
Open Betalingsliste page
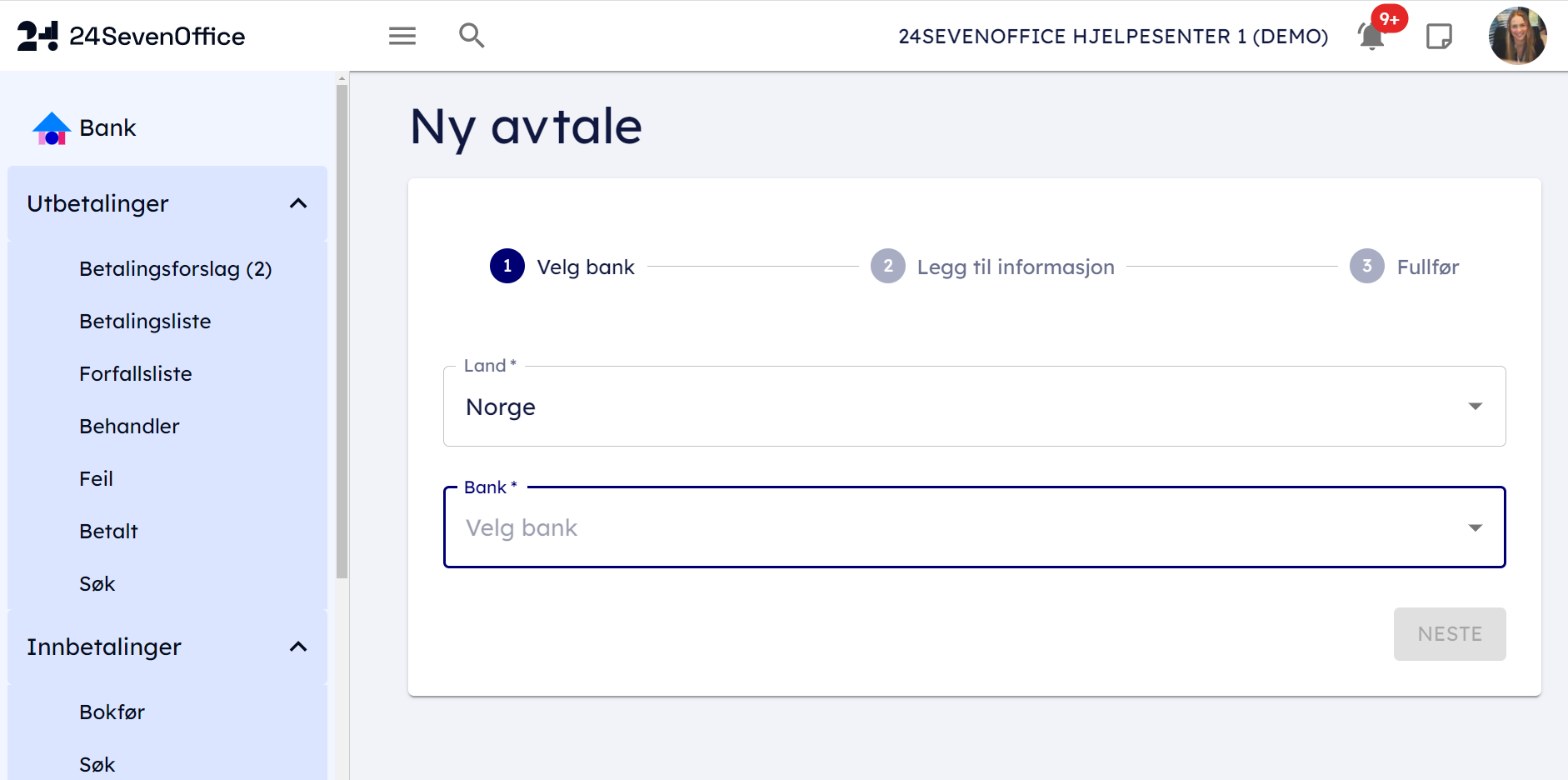click(x=145, y=322)
